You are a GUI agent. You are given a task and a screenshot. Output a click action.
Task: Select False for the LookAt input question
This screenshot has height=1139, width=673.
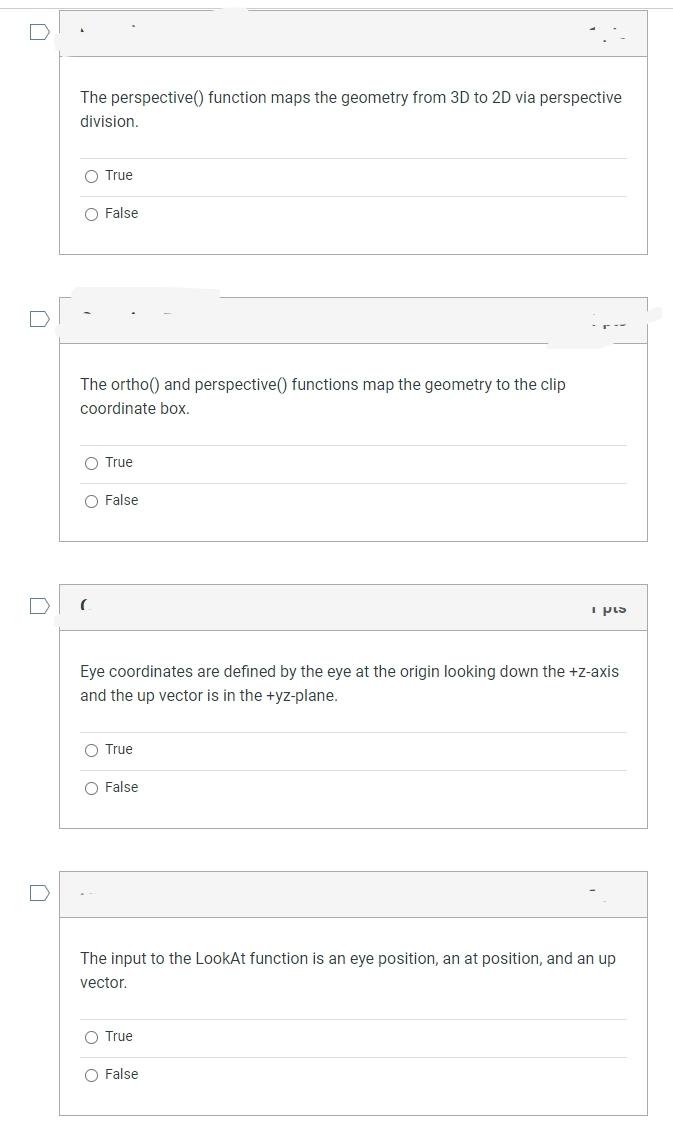pyautogui.click(x=91, y=1074)
